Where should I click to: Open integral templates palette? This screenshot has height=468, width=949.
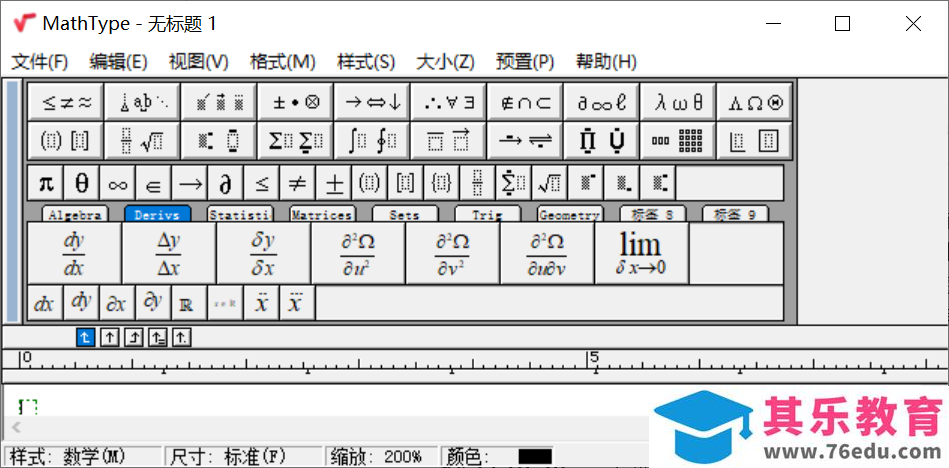coord(372,141)
